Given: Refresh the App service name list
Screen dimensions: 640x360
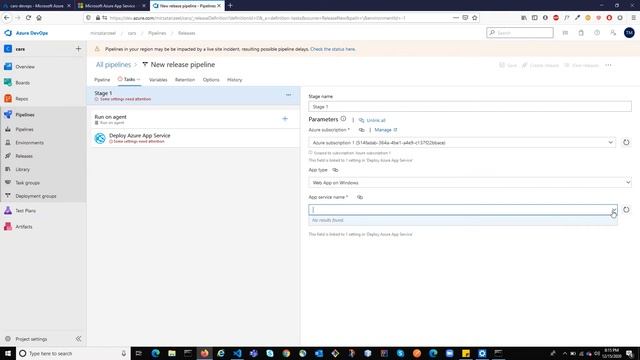Looking at the screenshot, I should click(626, 210).
